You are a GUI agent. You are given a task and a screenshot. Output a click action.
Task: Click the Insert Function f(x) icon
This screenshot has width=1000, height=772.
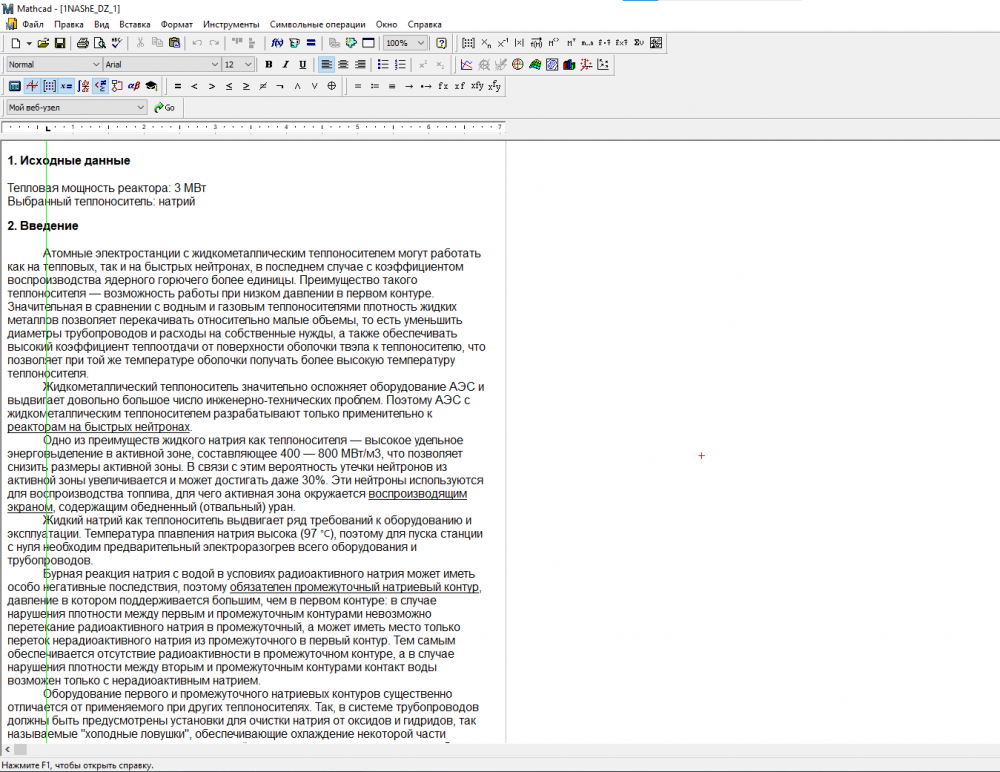click(x=278, y=43)
